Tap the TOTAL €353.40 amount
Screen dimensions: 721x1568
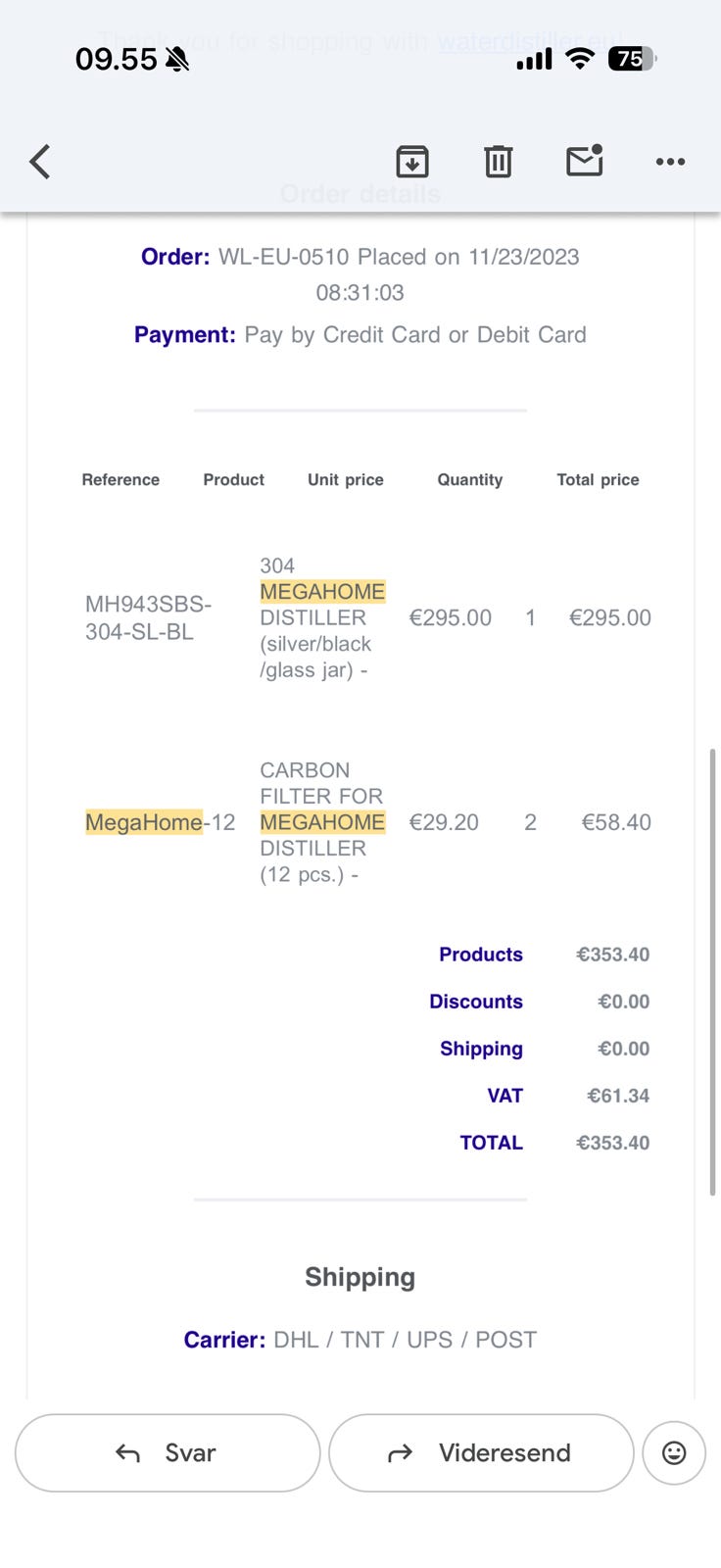pyautogui.click(x=613, y=1143)
